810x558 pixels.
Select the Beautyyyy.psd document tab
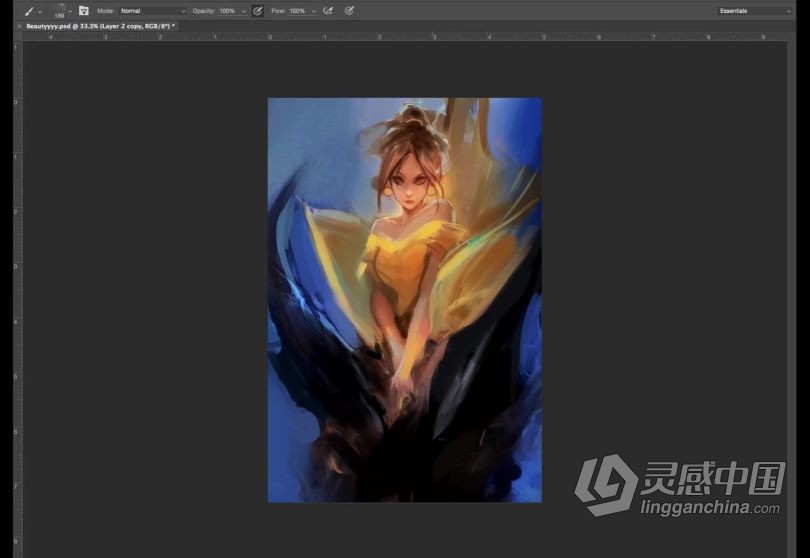point(100,25)
